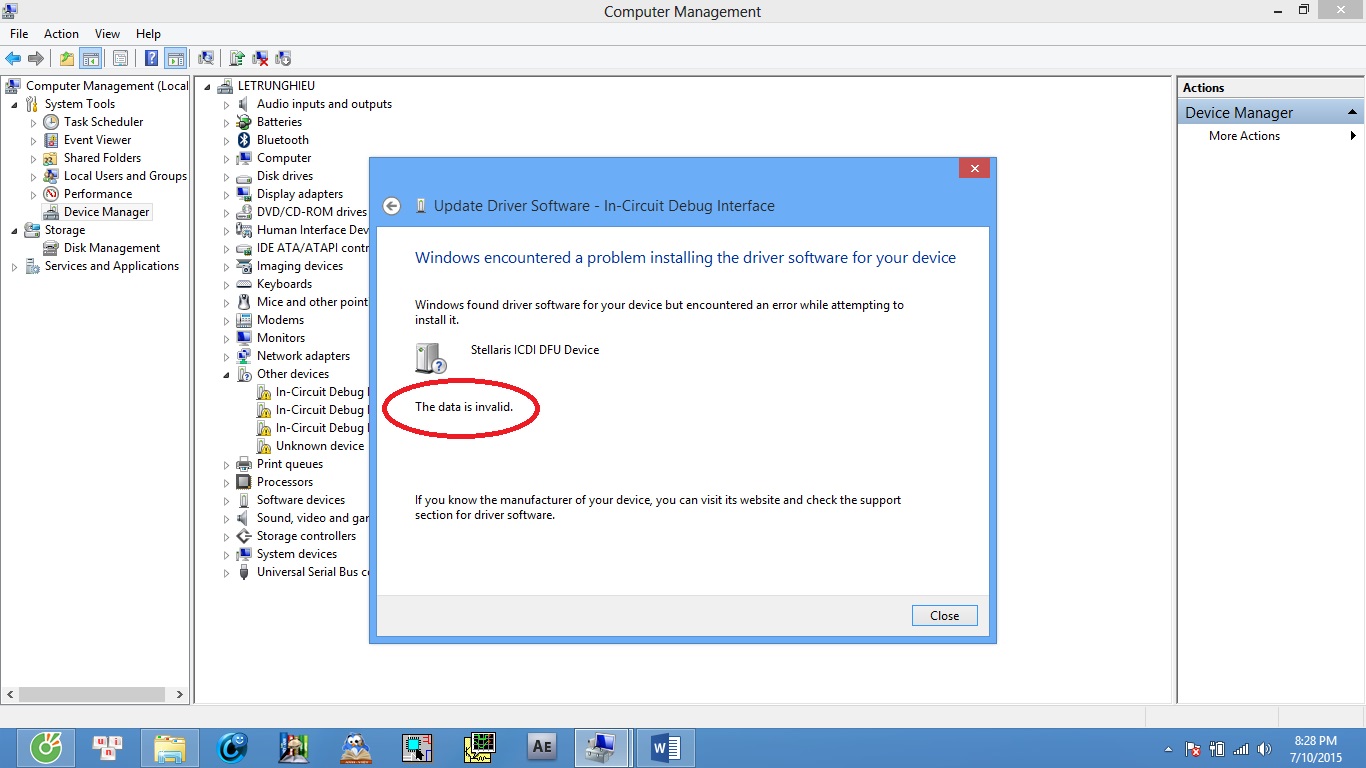Open the Action menu
The height and width of the screenshot is (768, 1366).
tap(61, 34)
